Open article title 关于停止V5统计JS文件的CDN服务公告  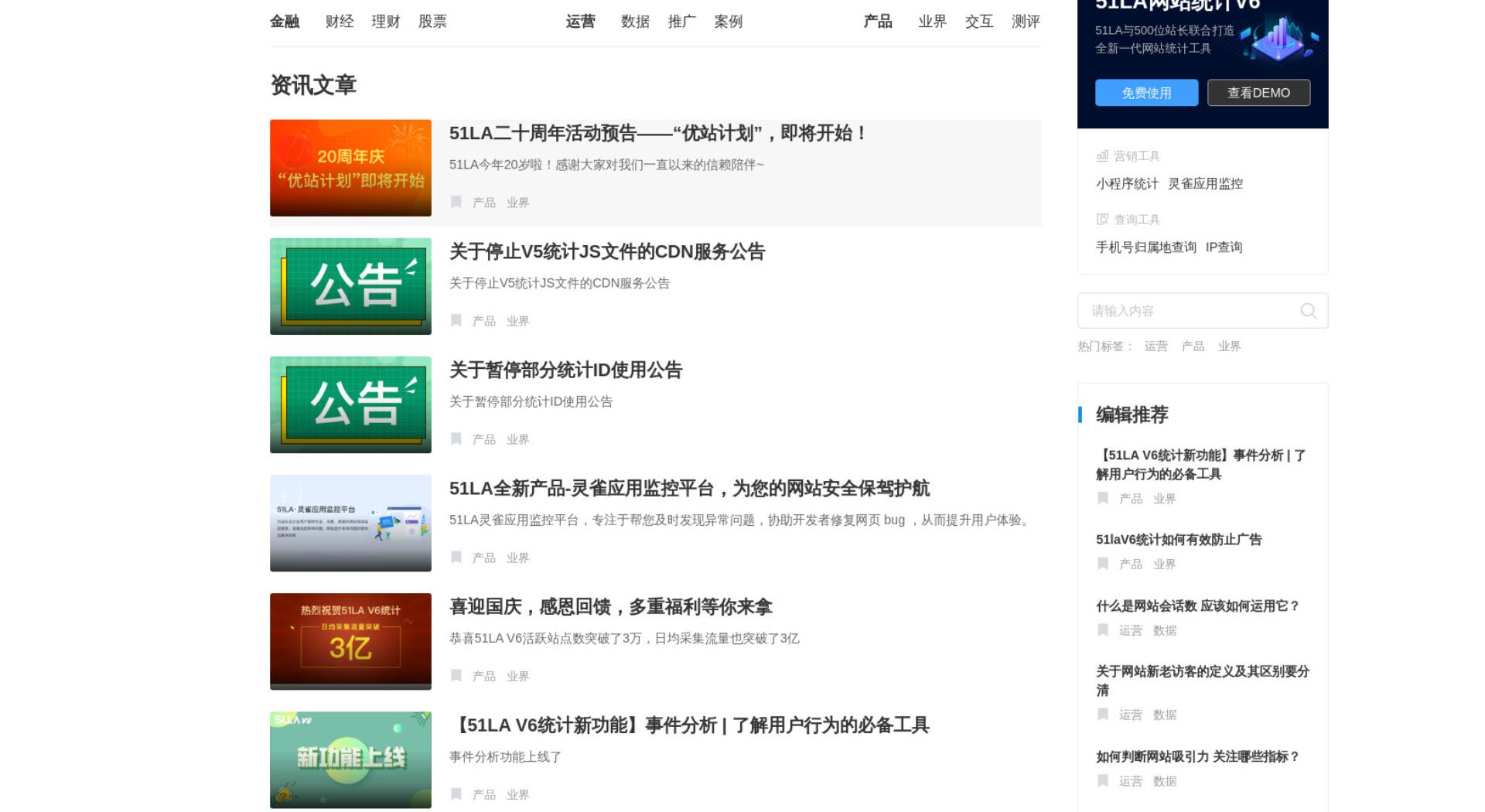click(x=607, y=251)
